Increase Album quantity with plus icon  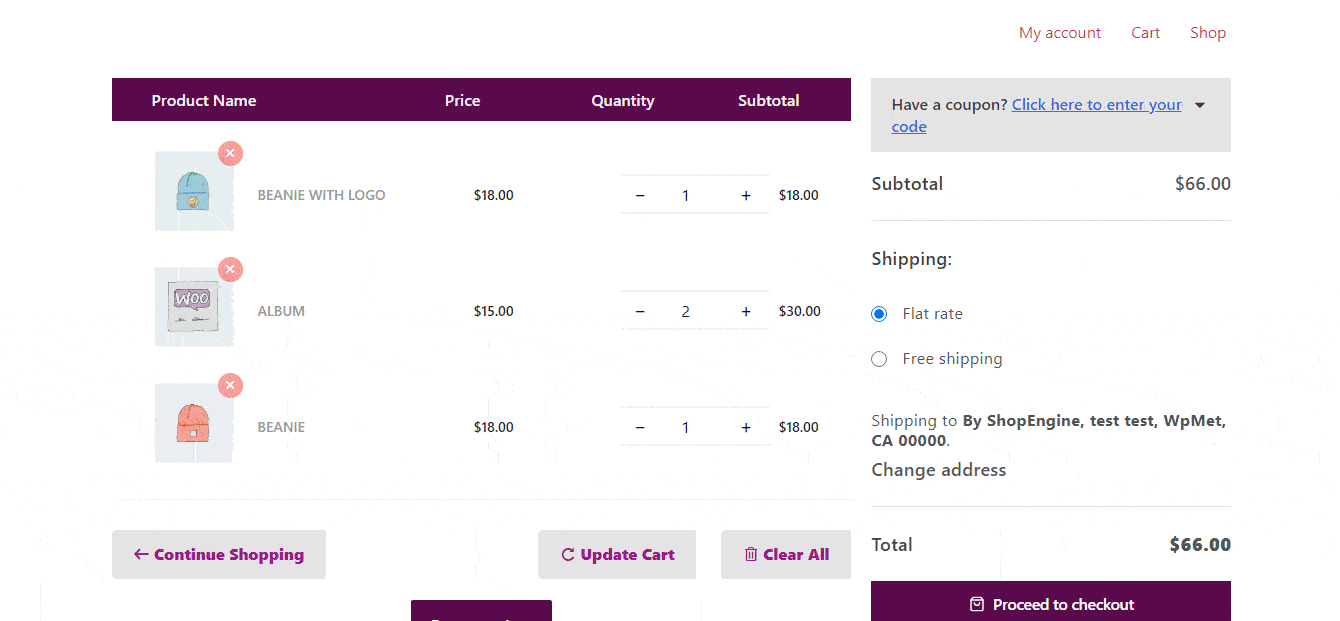tap(746, 312)
